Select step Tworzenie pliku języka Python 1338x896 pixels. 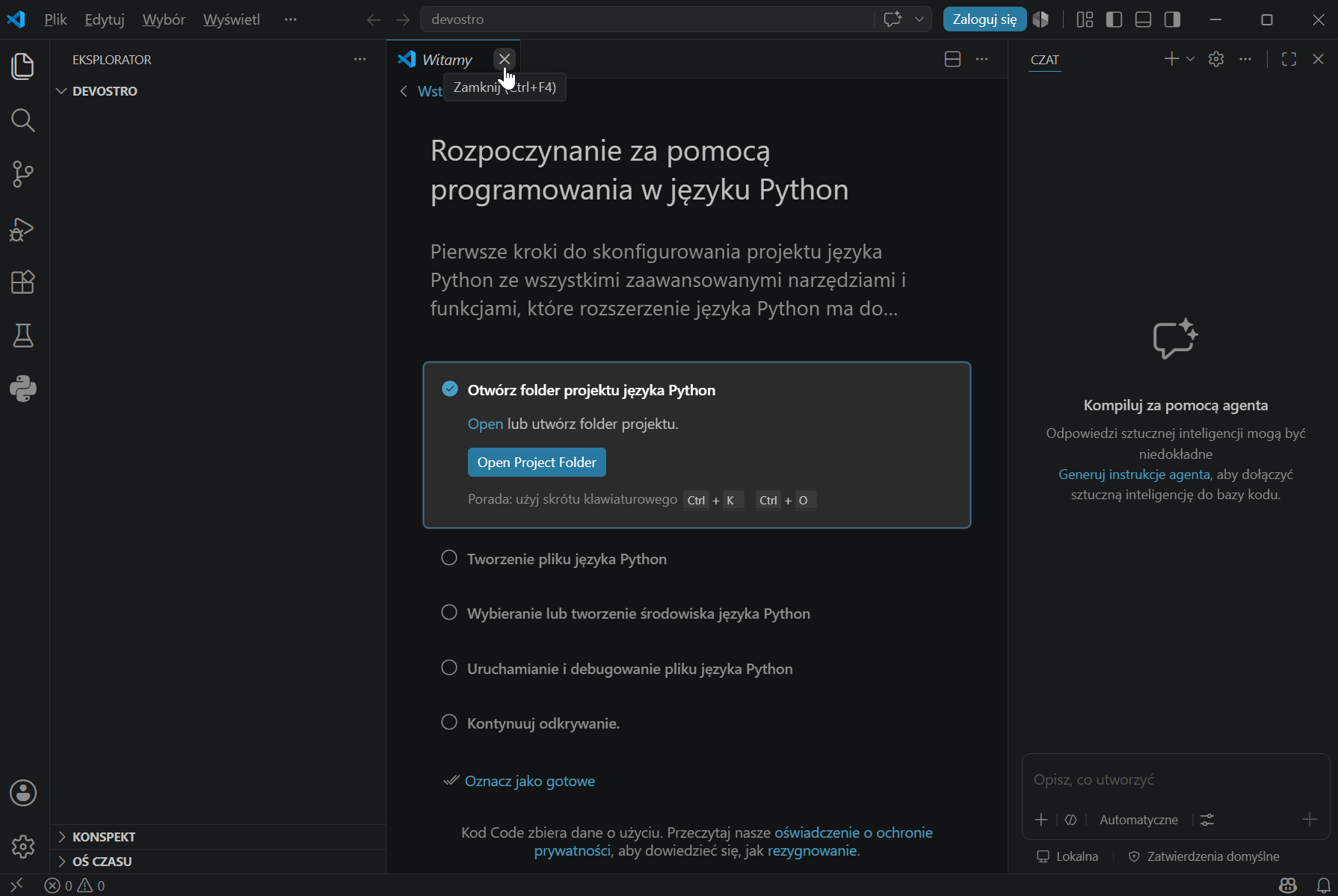click(x=567, y=559)
